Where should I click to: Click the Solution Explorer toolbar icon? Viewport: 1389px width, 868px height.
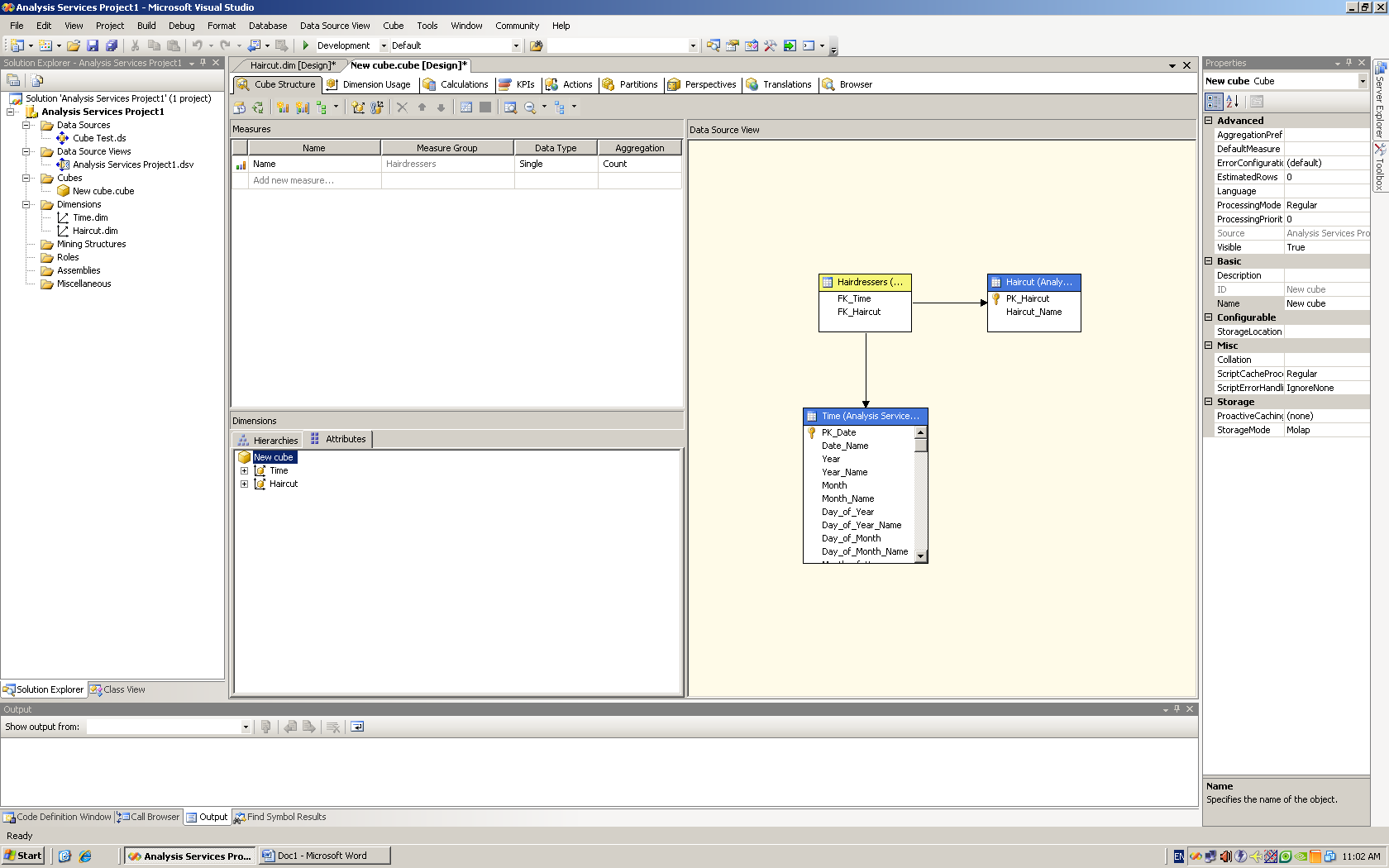(714, 45)
